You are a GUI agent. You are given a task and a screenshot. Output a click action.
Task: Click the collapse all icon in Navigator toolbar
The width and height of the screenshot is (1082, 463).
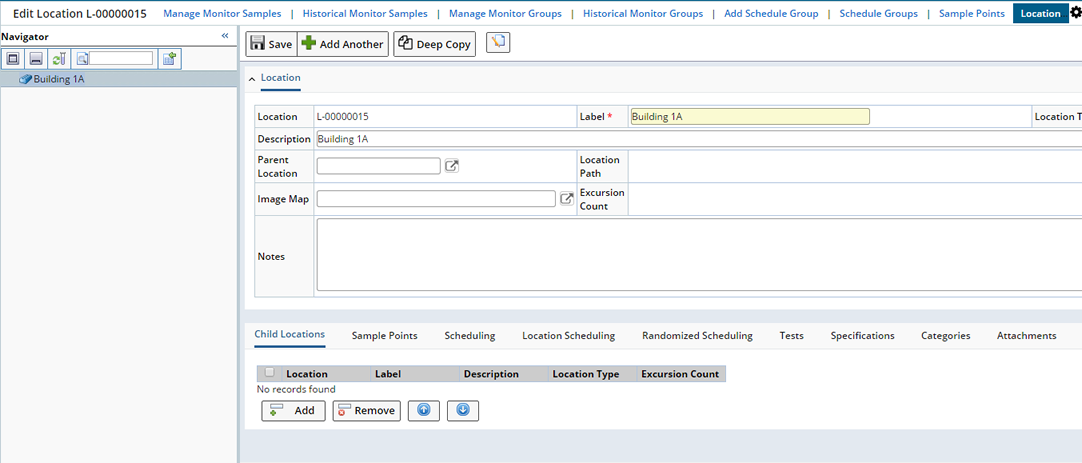pos(36,59)
